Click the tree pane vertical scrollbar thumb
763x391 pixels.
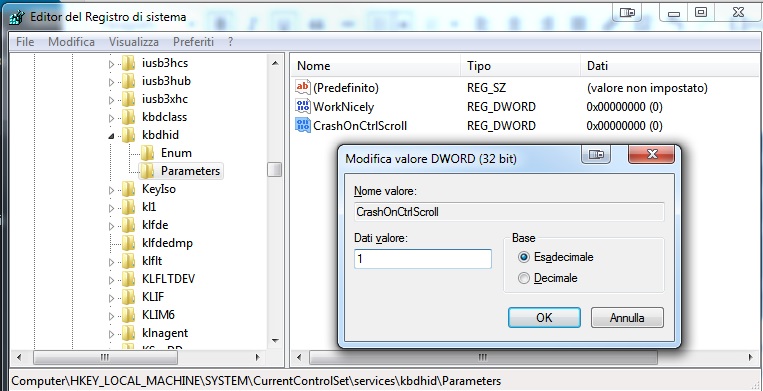coord(274,170)
